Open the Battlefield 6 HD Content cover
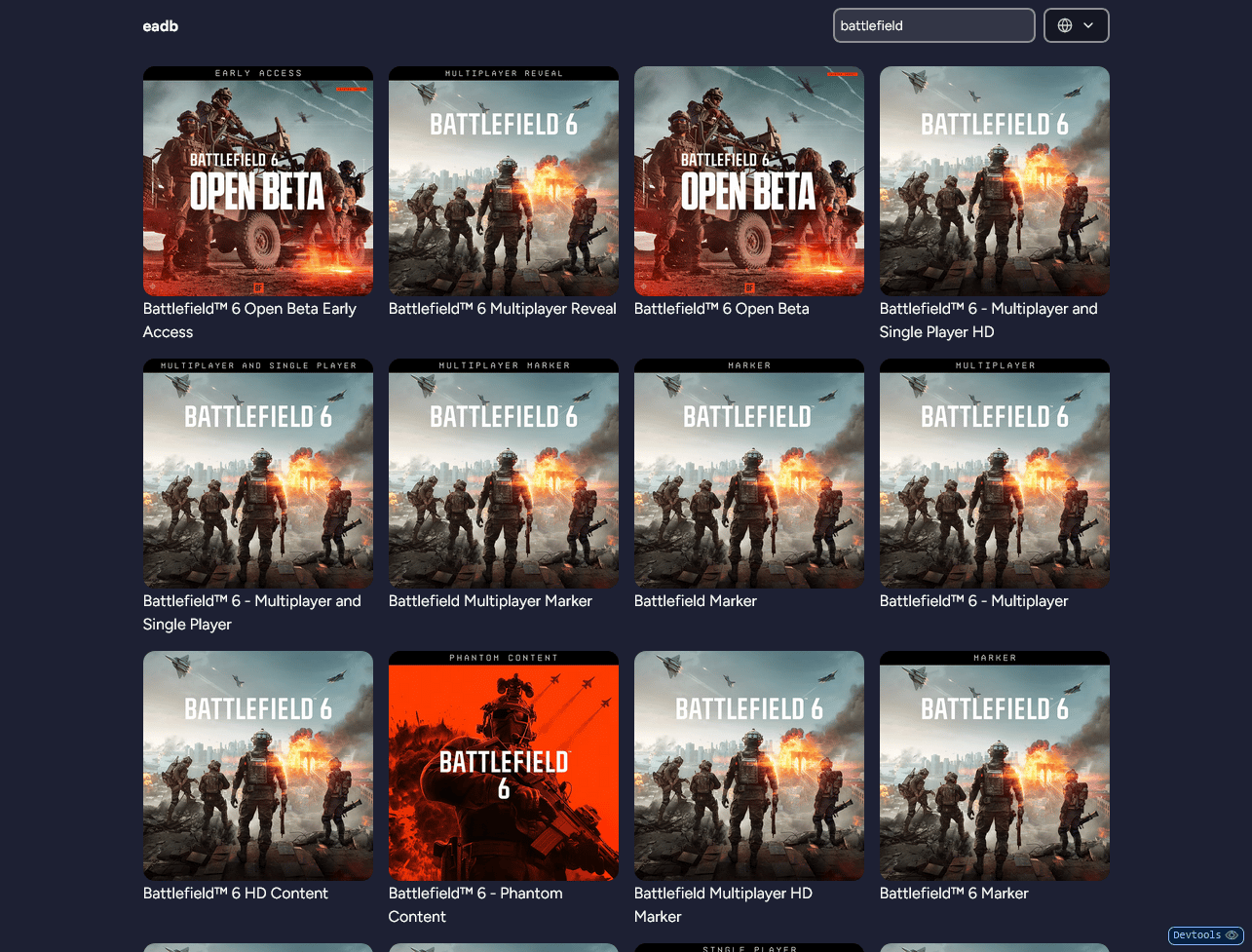This screenshot has width=1252, height=952. 258,766
